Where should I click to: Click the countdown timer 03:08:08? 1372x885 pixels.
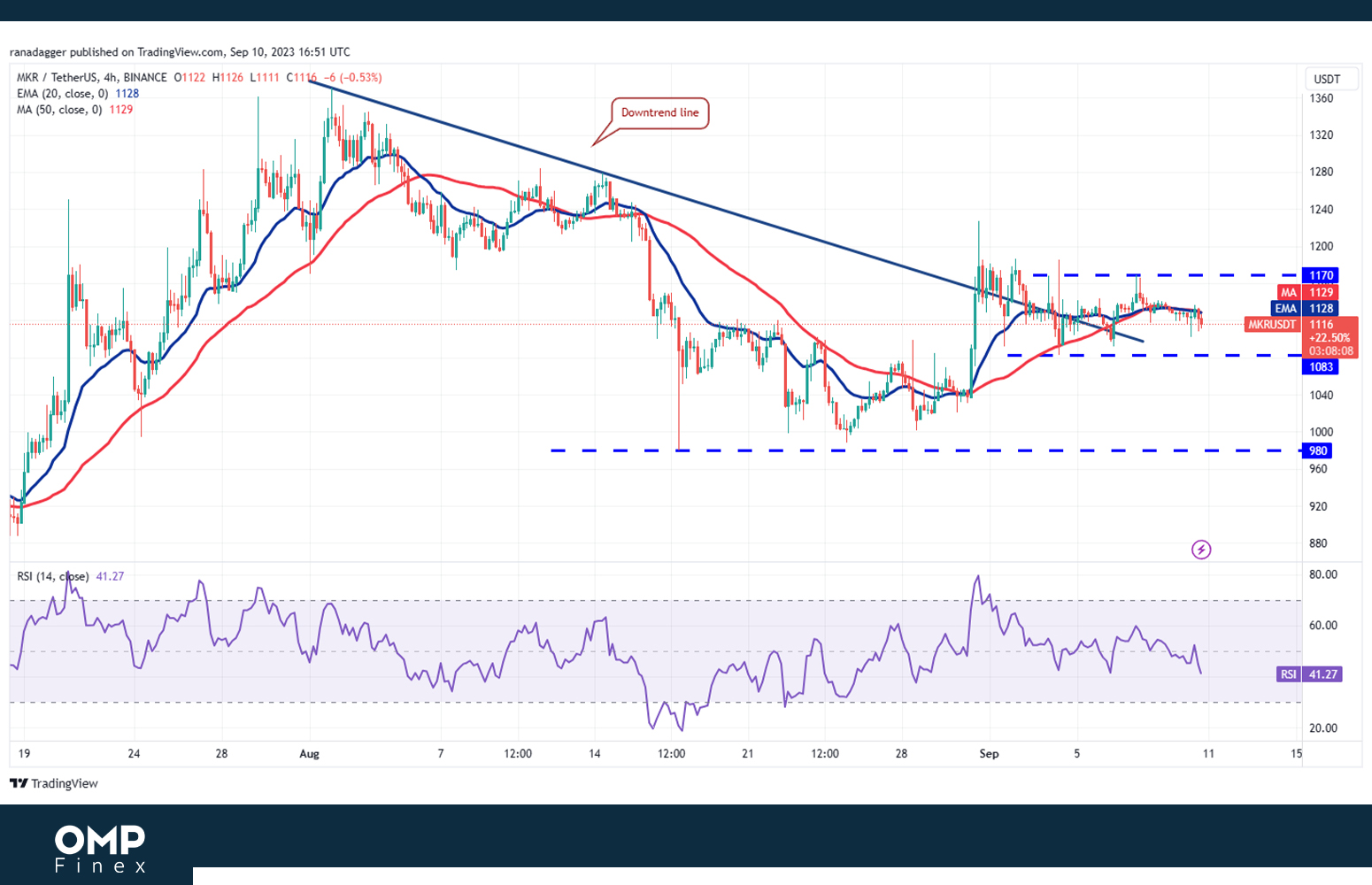[x=1330, y=351]
